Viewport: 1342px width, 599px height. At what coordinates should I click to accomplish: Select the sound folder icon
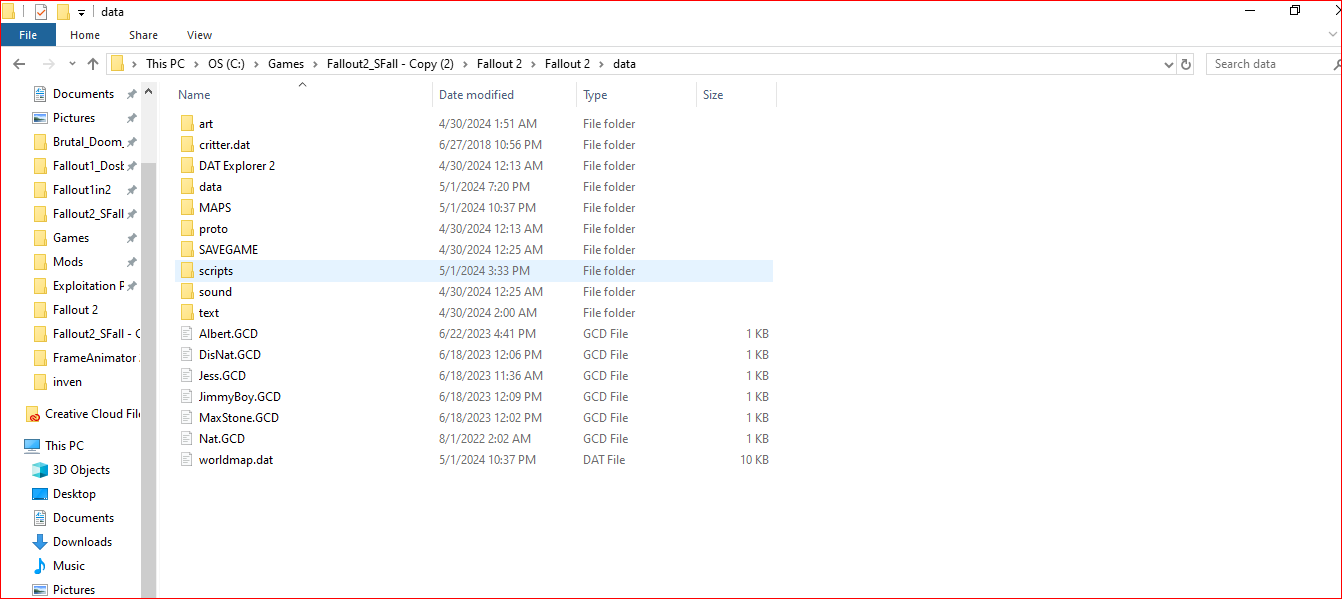pos(187,292)
